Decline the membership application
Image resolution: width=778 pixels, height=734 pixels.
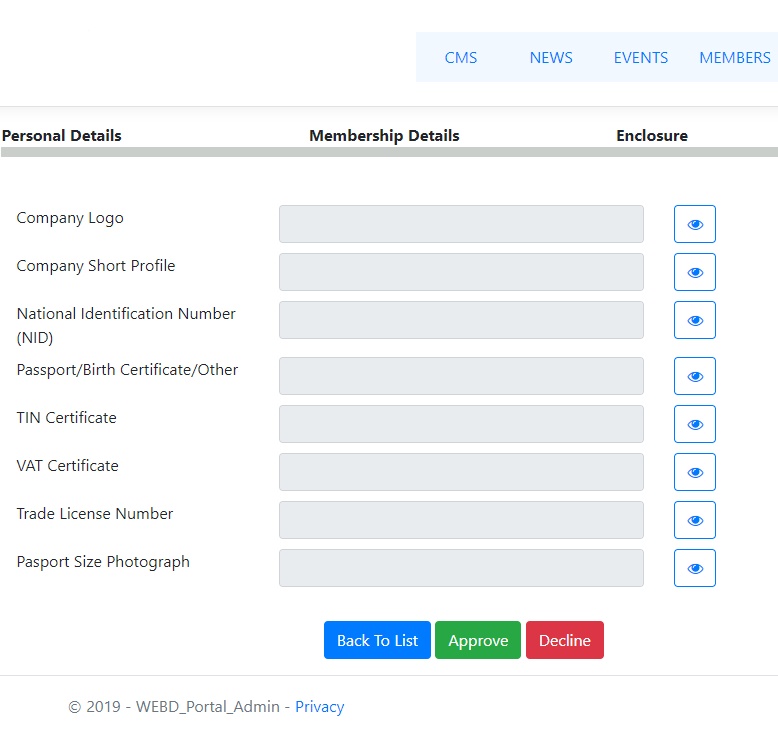pos(565,640)
